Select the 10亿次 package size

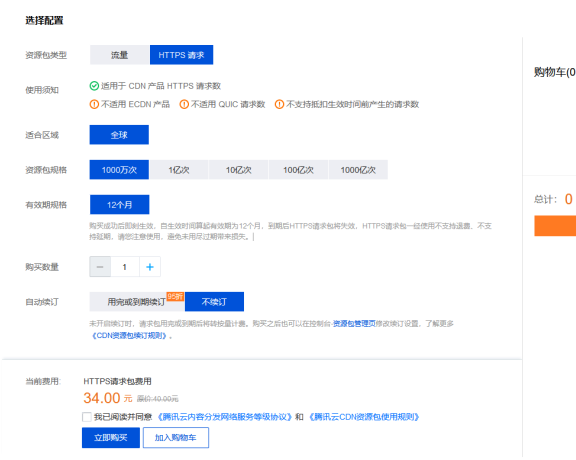(238, 170)
